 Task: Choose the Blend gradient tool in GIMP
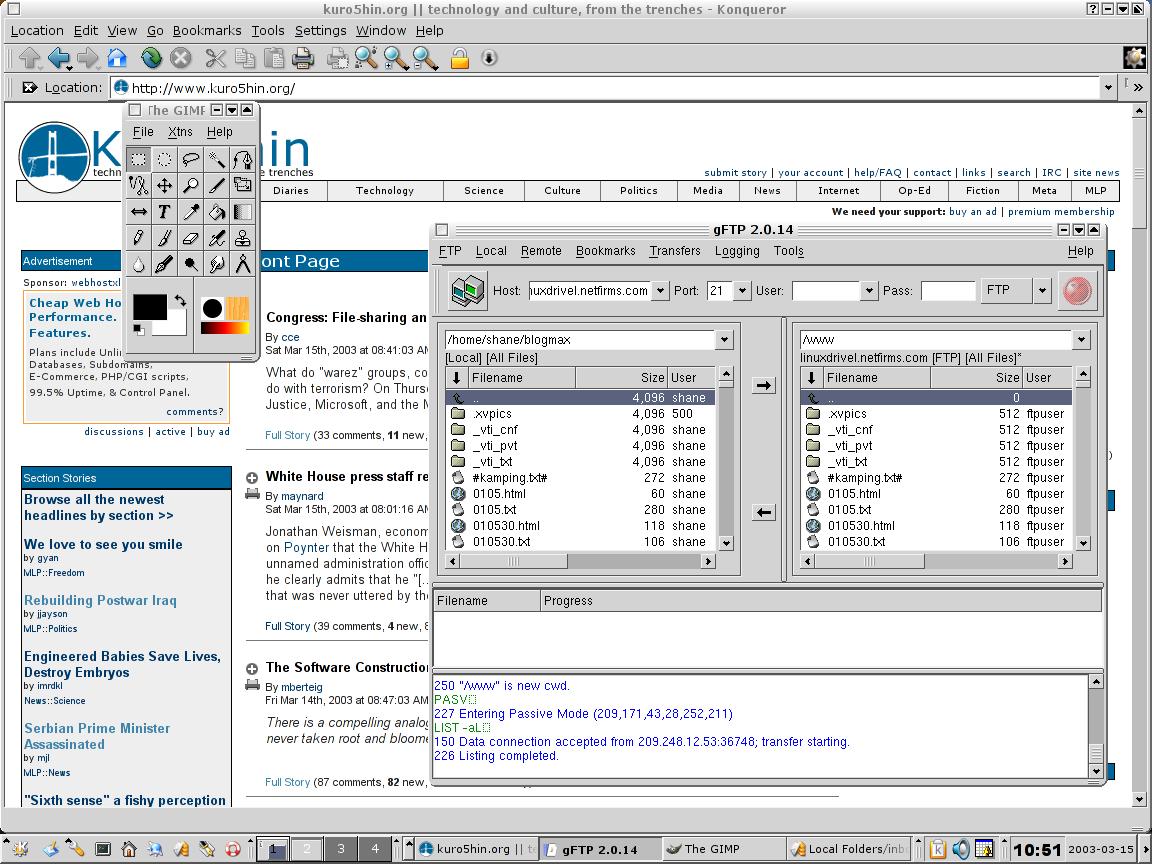tap(242, 212)
